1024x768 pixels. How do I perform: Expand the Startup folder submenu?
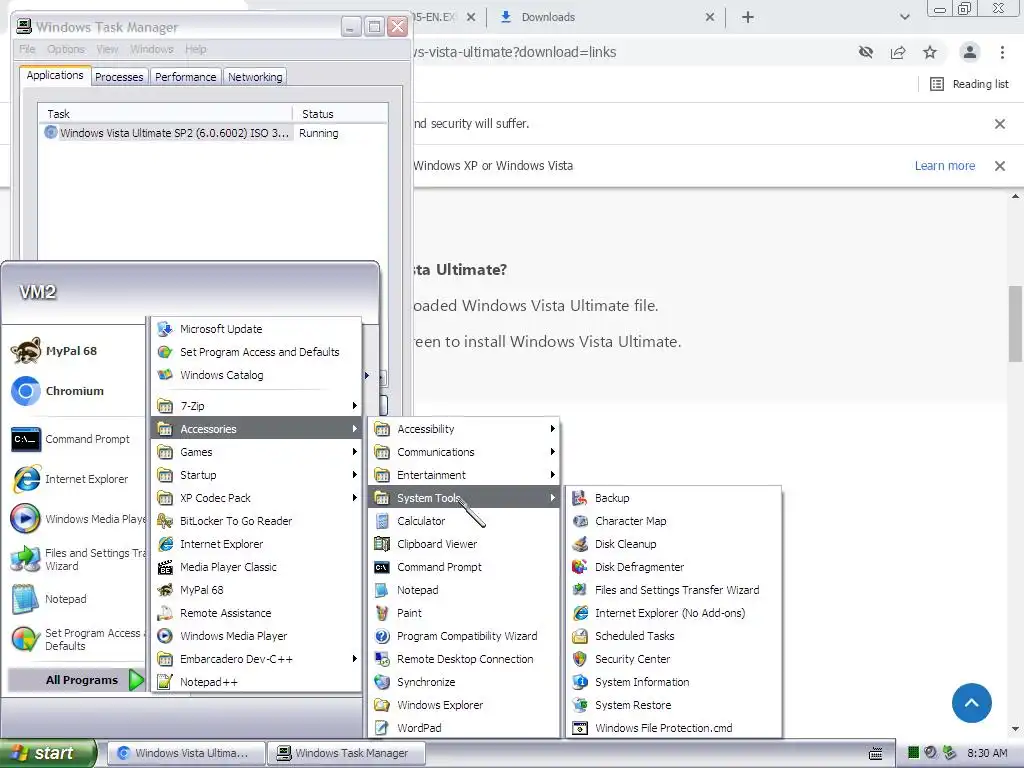tap(257, 475)
